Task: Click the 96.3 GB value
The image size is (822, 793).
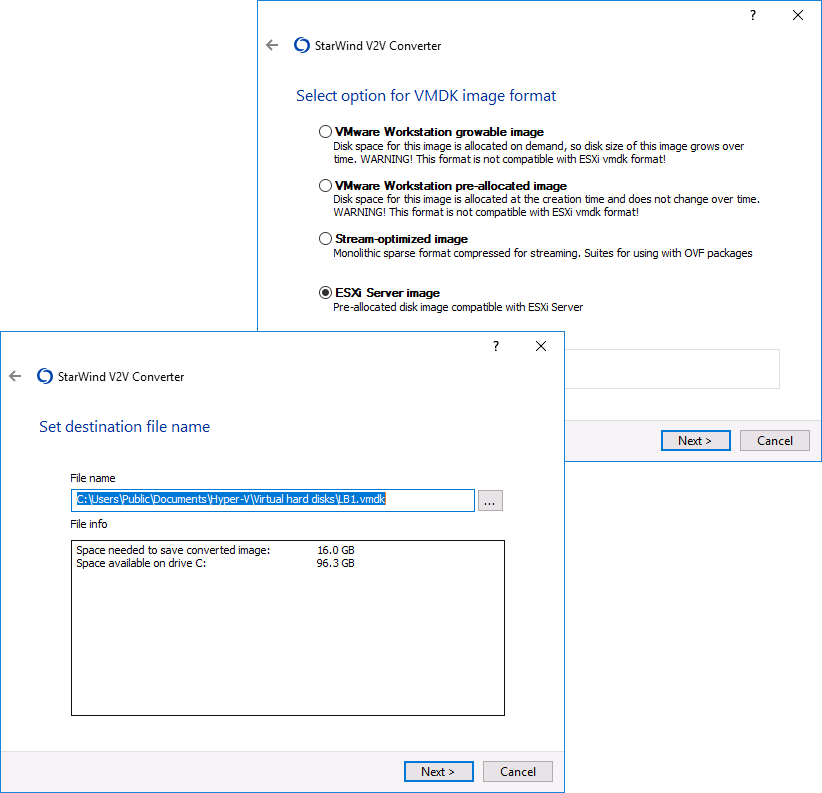Action: click(x=336, y=563)
